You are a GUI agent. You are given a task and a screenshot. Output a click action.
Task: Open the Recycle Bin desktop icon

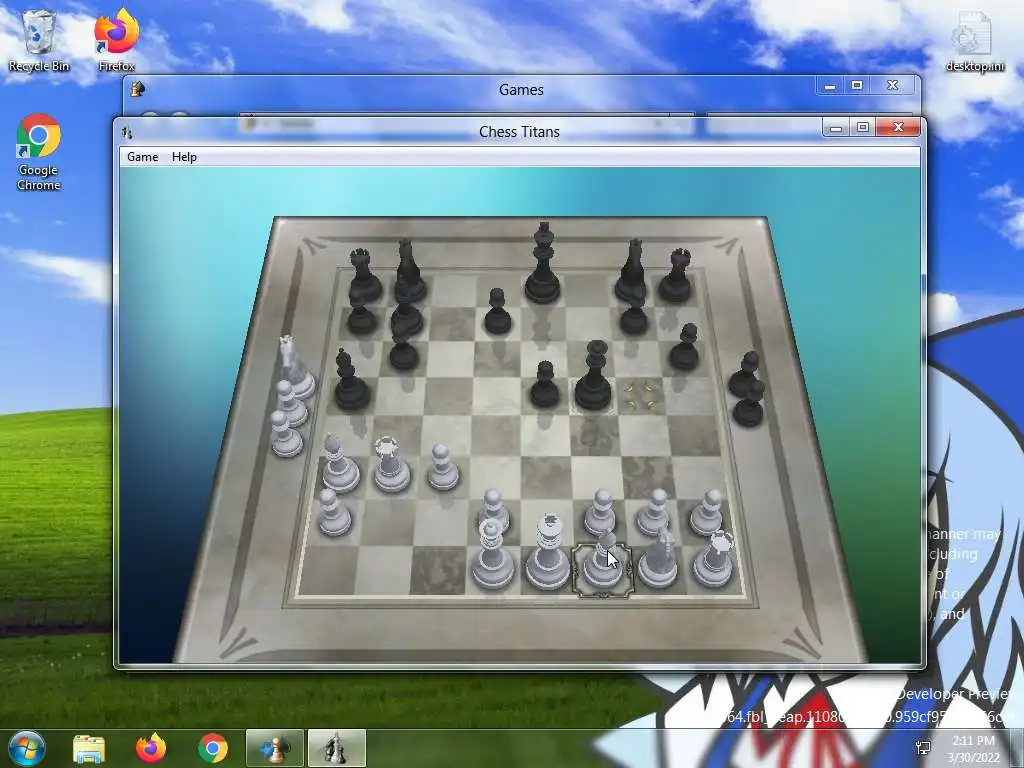(x=39, y=40)
